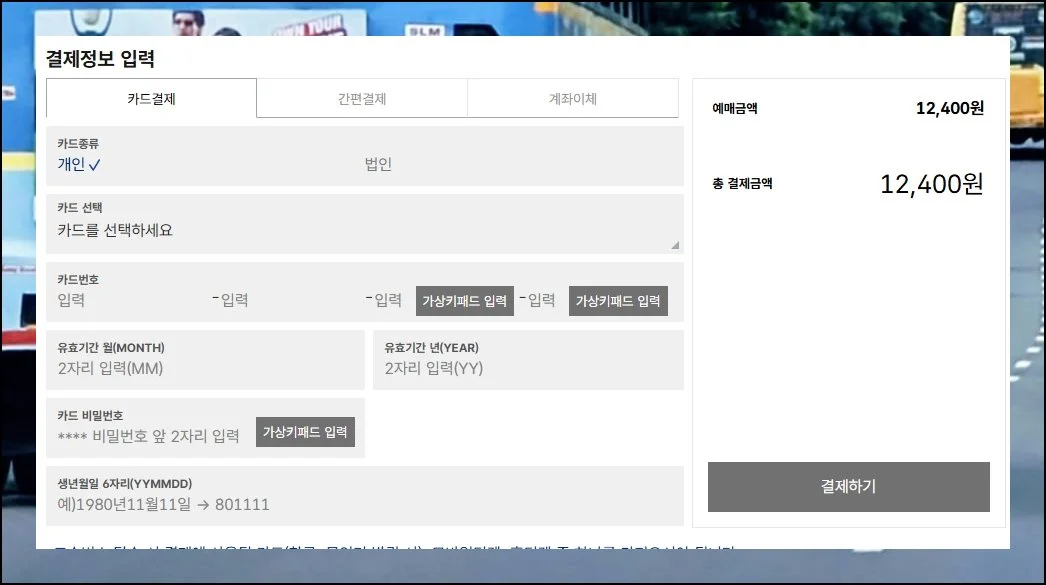
Task: Select the 계좌이체 tab
Action: coord(573,99)
